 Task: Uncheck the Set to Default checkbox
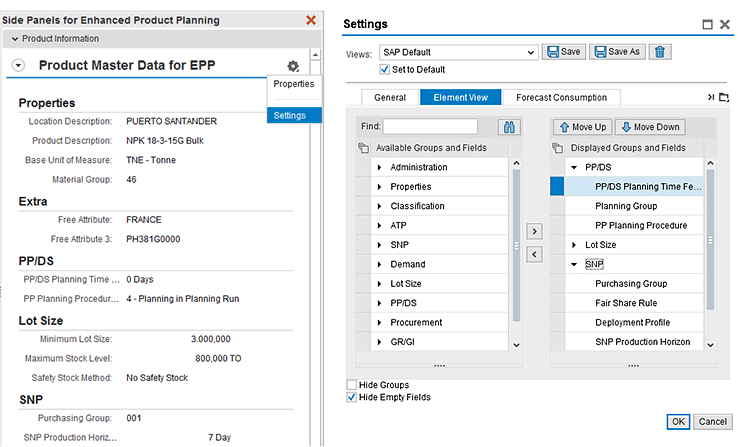(385, 69)
